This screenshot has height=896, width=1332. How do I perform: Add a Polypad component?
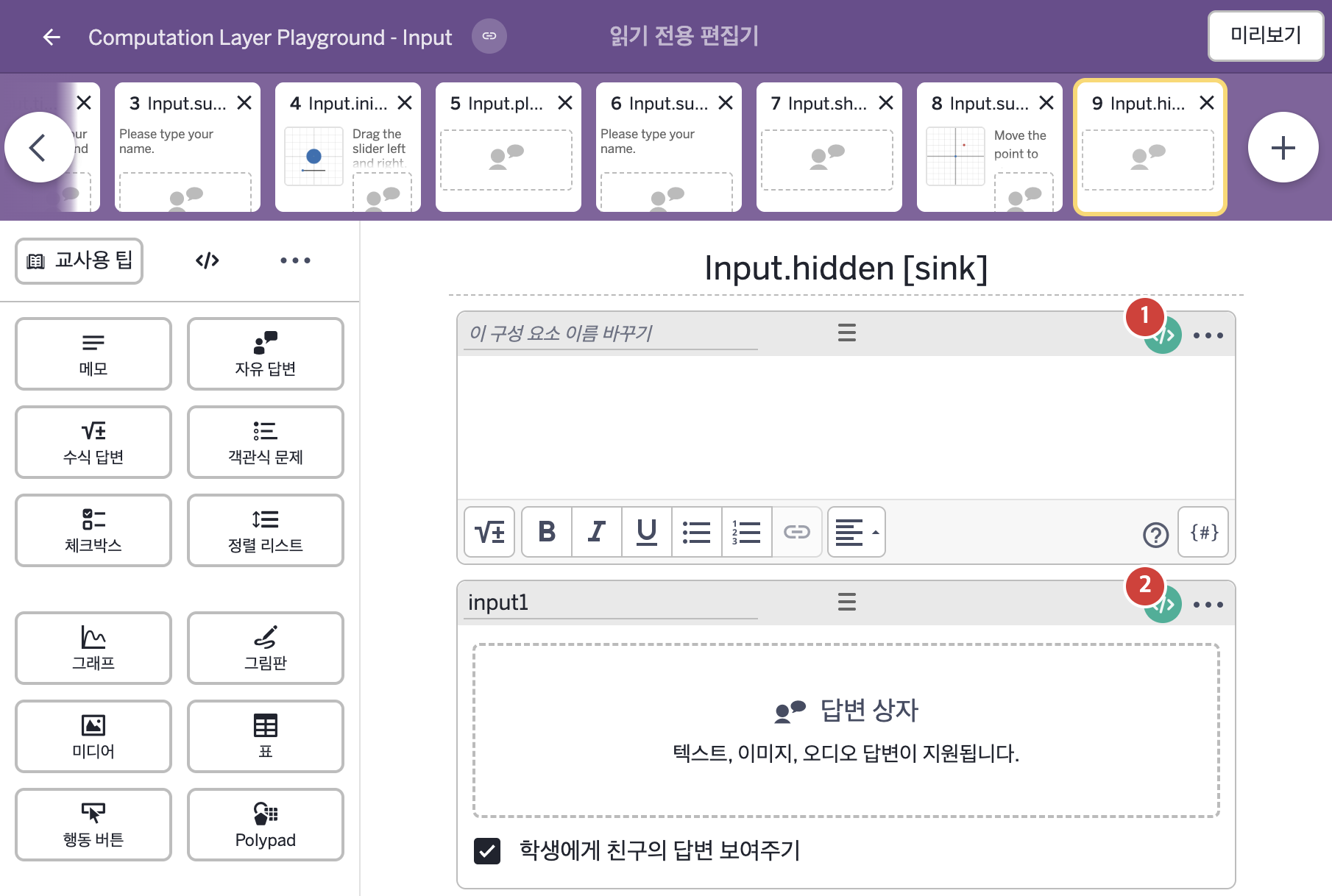coord(266,825)
